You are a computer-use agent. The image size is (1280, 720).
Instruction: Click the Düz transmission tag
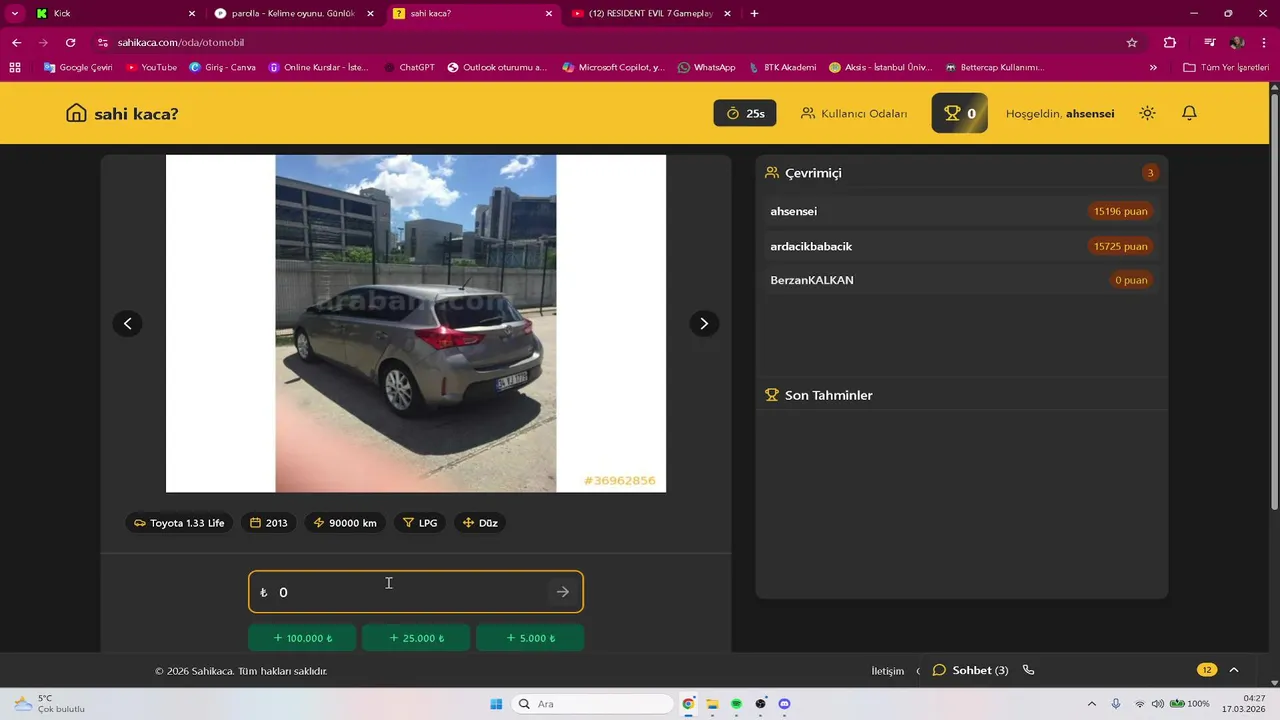[x=480, y=523]
